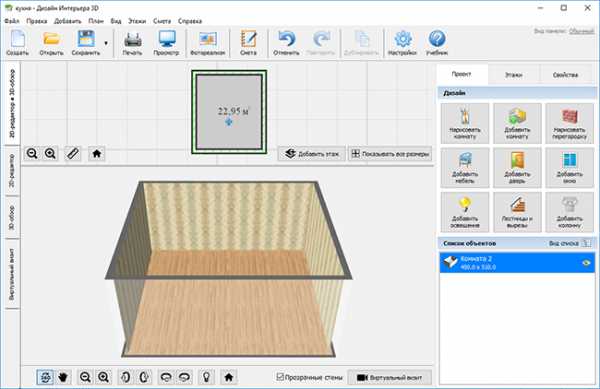600x389 pixels.
Task: Open the Файл menu
Action: [12, 21]
